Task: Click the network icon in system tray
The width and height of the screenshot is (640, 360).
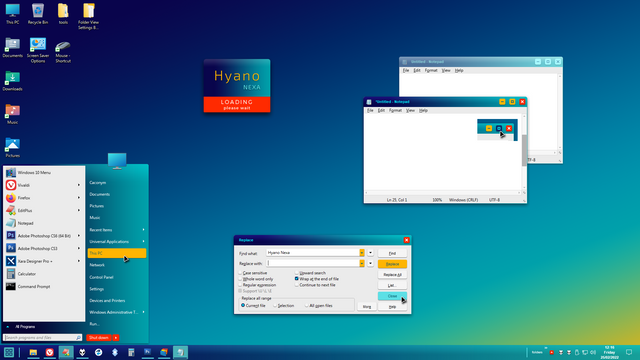Action: pos(585,352)
